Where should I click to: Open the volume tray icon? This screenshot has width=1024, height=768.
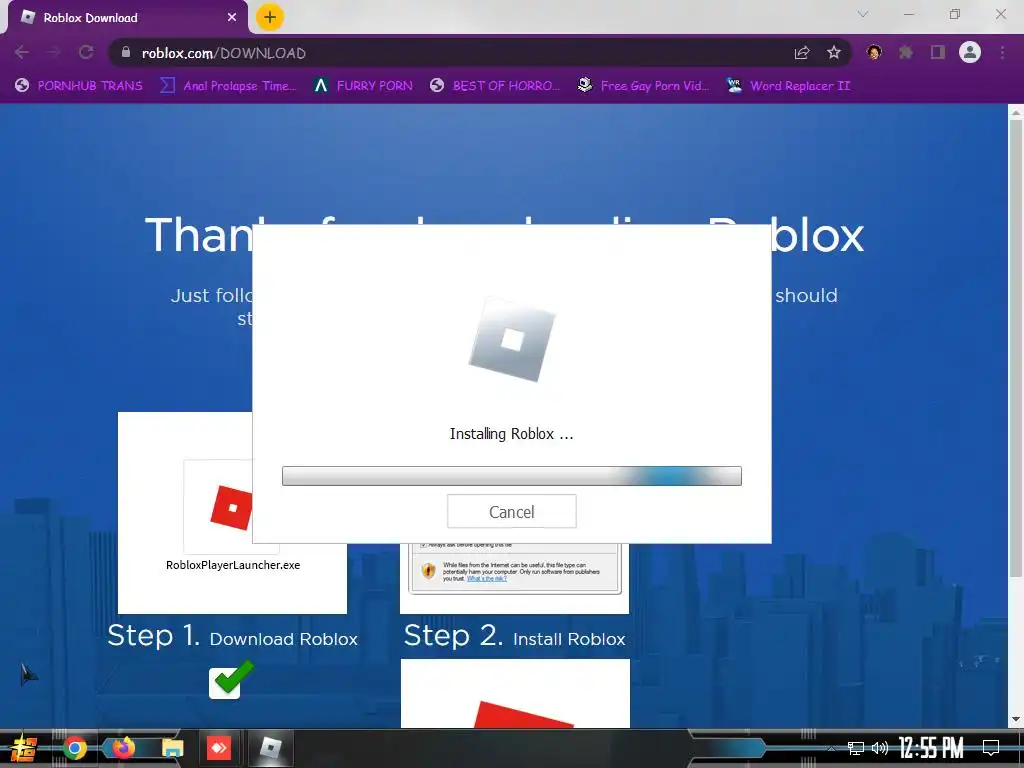coord(880,748)
